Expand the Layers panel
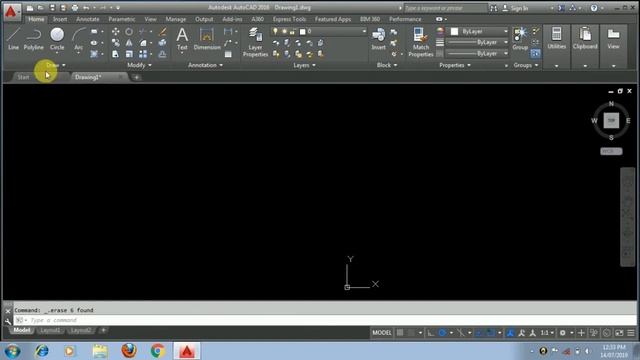This screenshot has width=640, height=360. pyautogui.click(x=304, y=65)
